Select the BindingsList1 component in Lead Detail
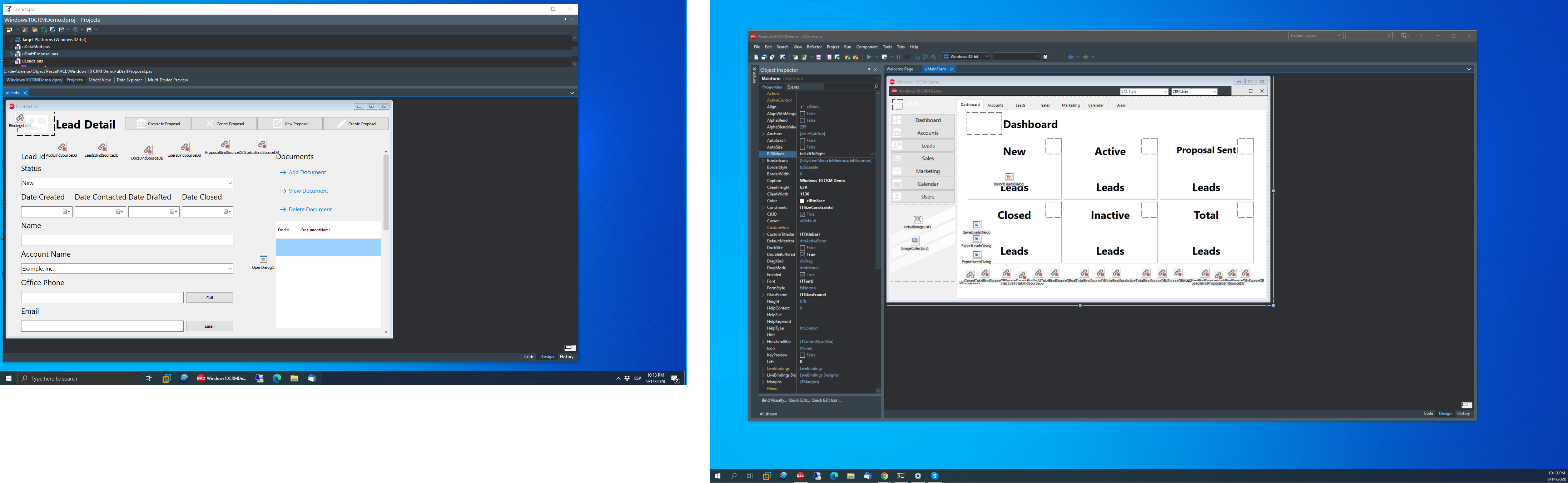Screen dimensions: 1568x483 pyautogui.click(x=20, y=118)
